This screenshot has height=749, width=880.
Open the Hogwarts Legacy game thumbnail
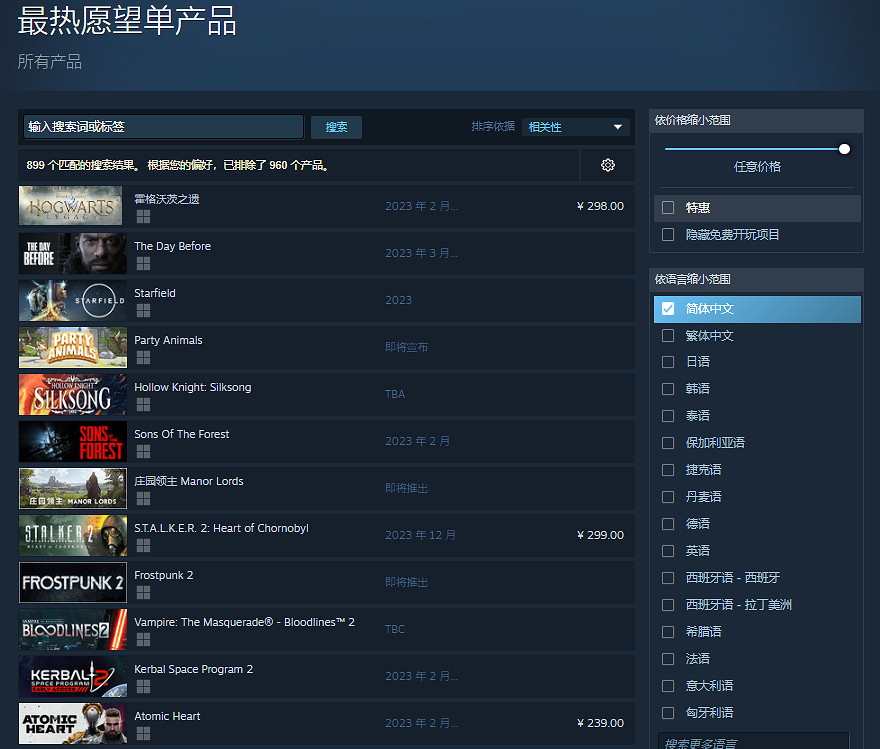72,206
